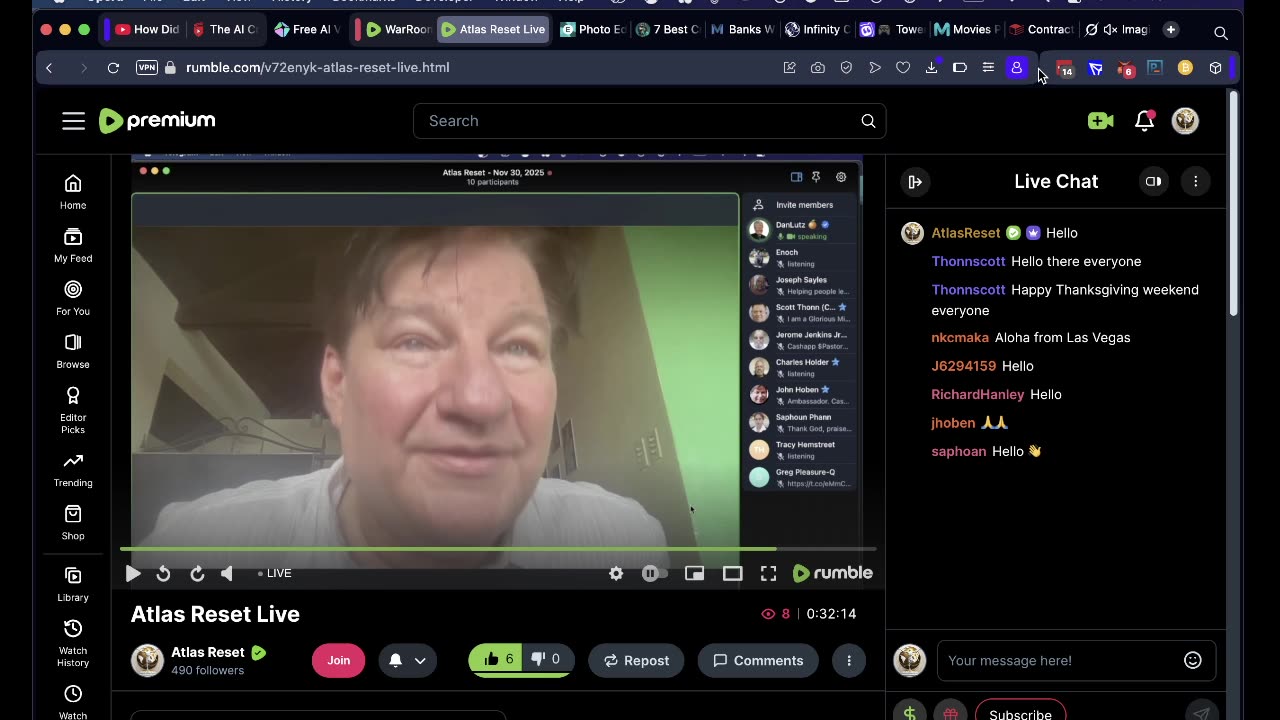Click the LIVE indicator in player
Image resolution: width=1280 pixels, height=720 pixels.
[x=275, y=573]
